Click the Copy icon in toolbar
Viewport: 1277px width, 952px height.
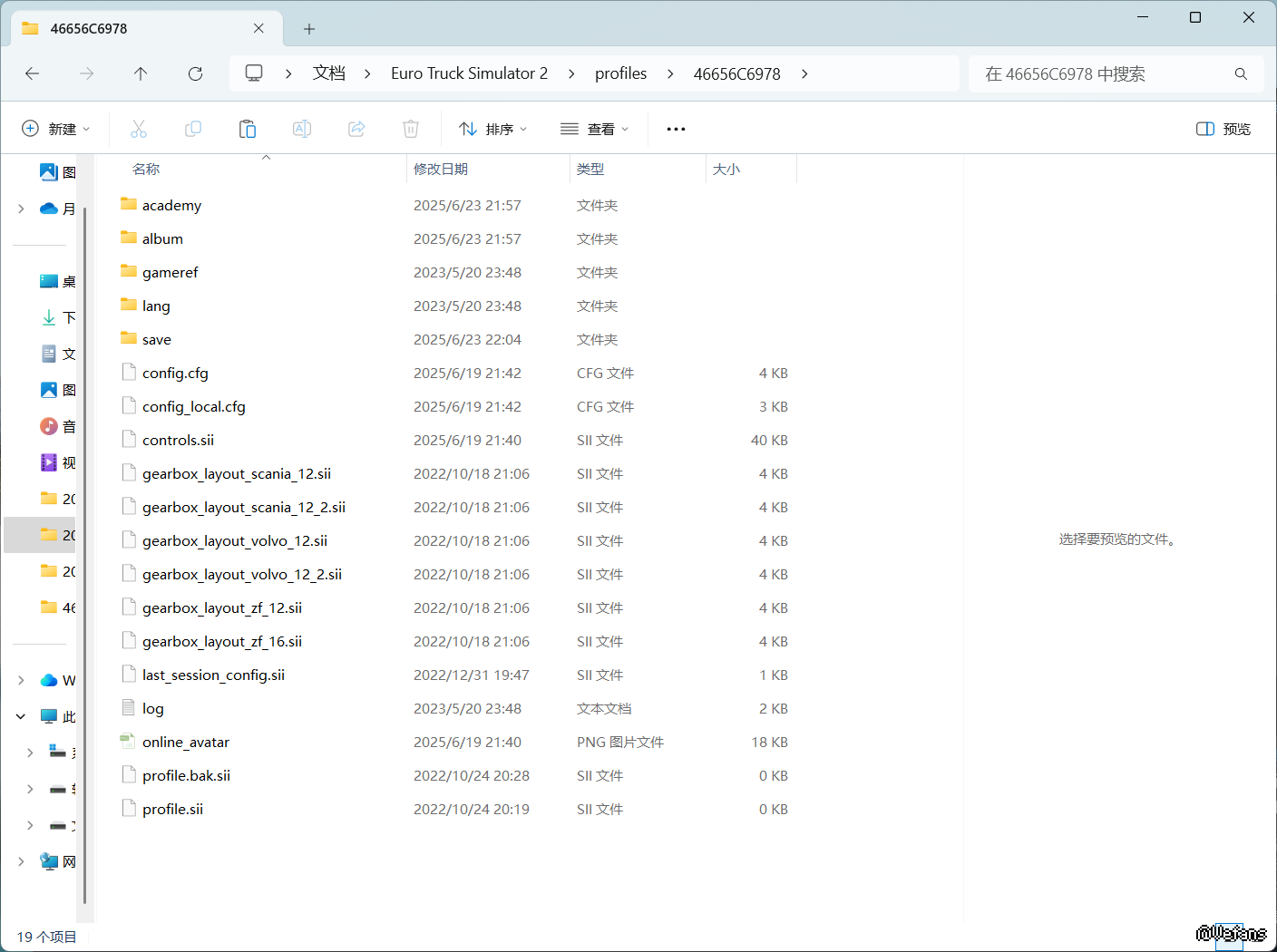pyautogui.click(x=193, y=129)
